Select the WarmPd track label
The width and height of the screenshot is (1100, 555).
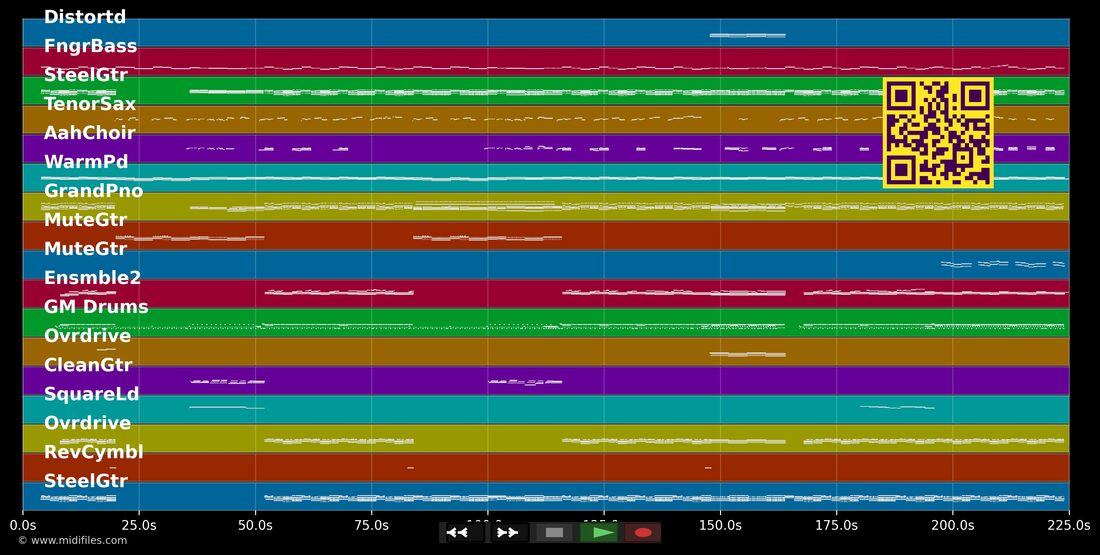(x=86, y=162)
